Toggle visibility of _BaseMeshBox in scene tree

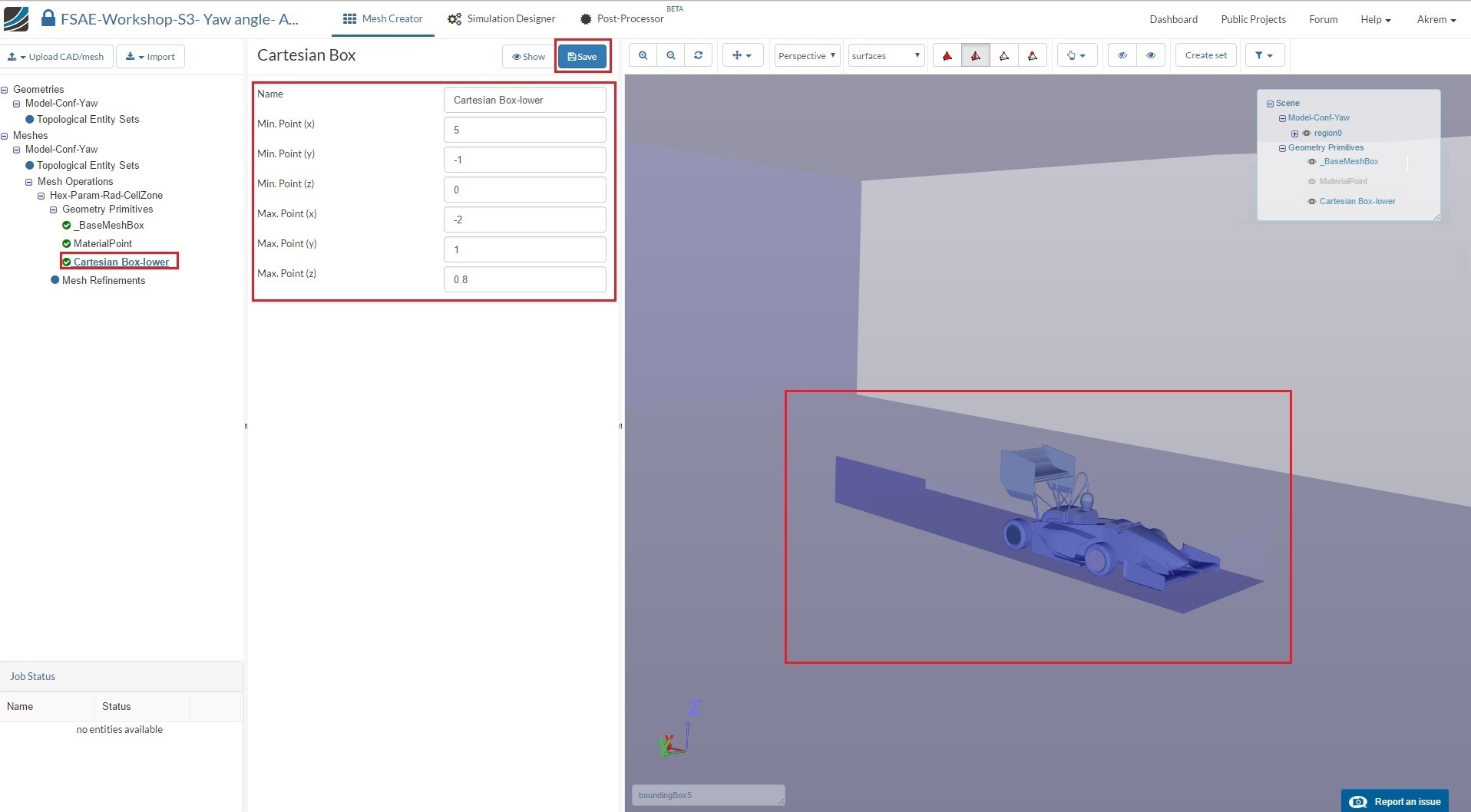click(x=1311, y=162)
